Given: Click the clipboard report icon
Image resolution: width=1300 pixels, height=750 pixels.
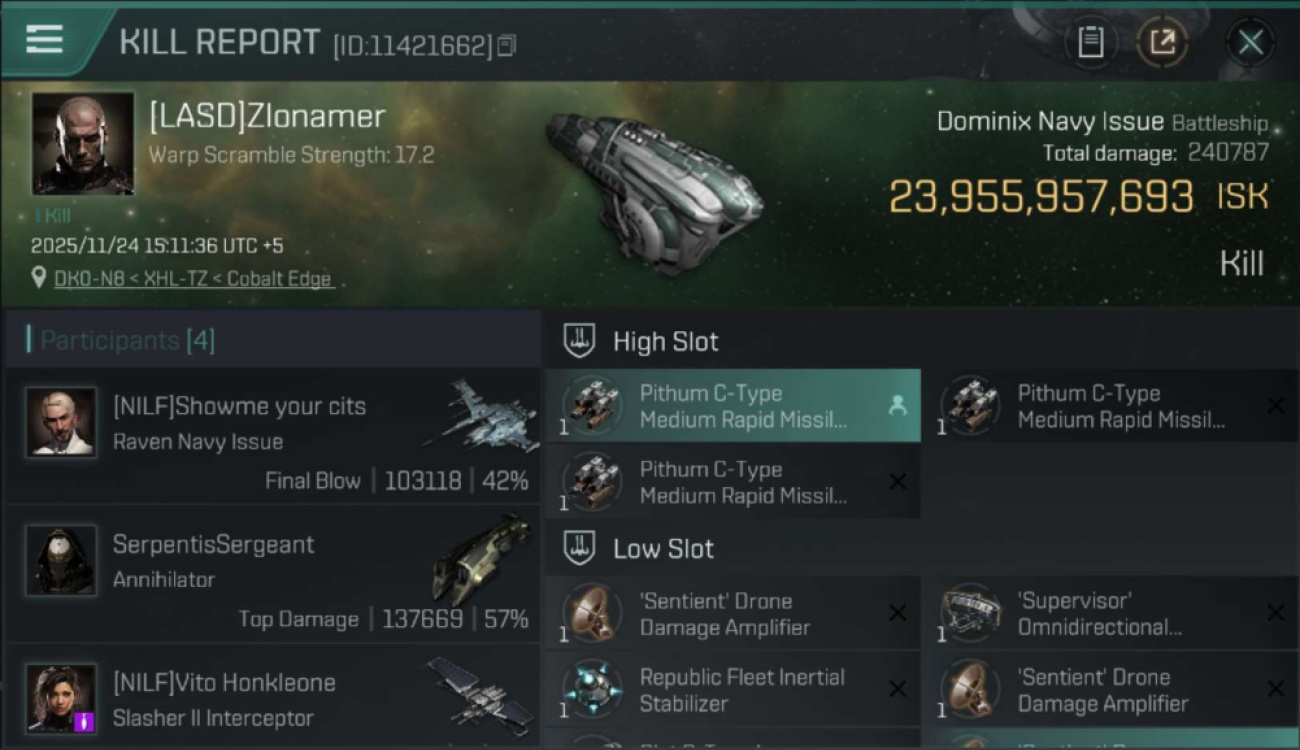Looking at the screenshot, I should [x=1090, y=42].
